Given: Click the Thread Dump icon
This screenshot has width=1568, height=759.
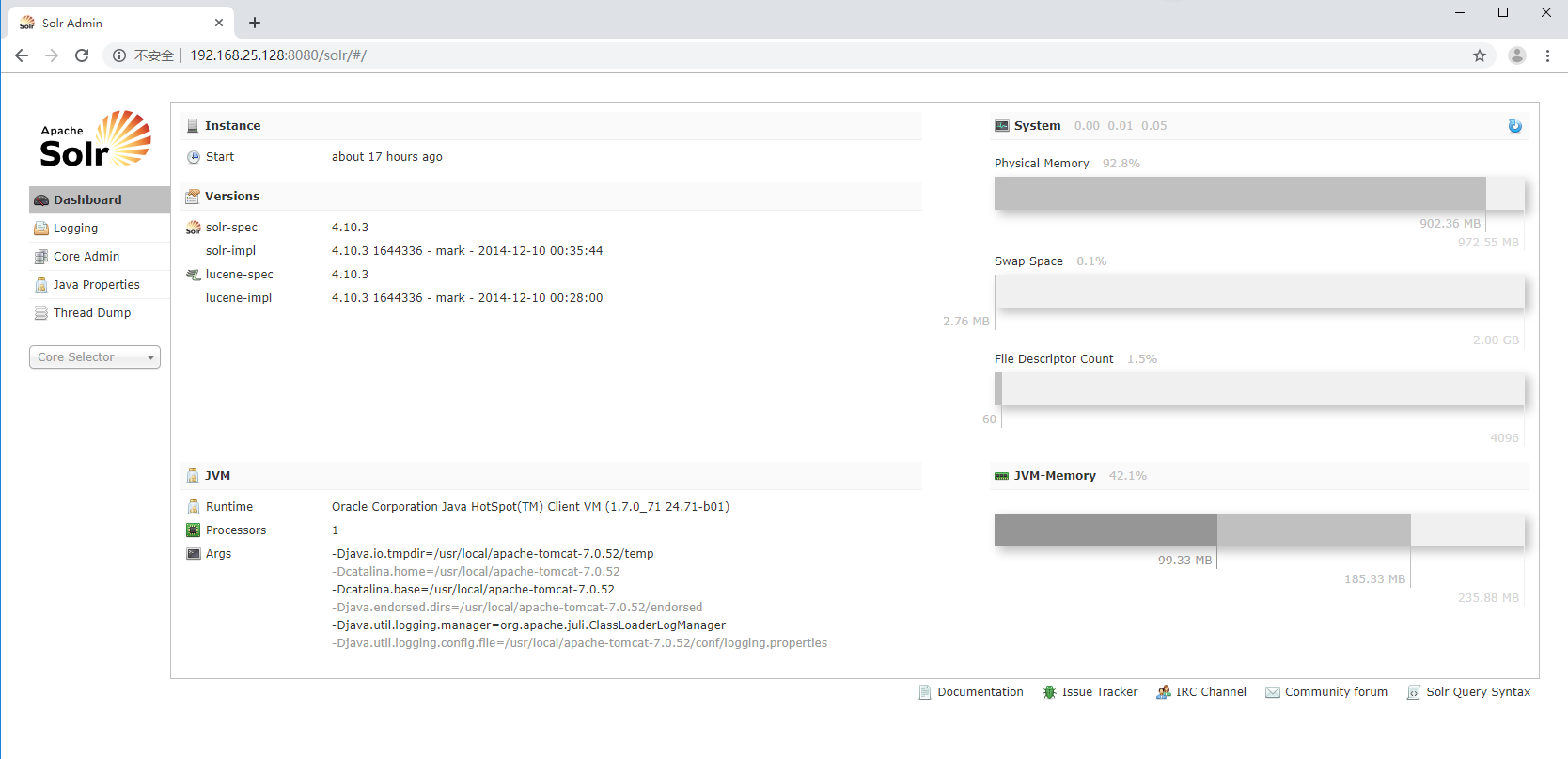Looking at the screenshot, I should 41,313.
